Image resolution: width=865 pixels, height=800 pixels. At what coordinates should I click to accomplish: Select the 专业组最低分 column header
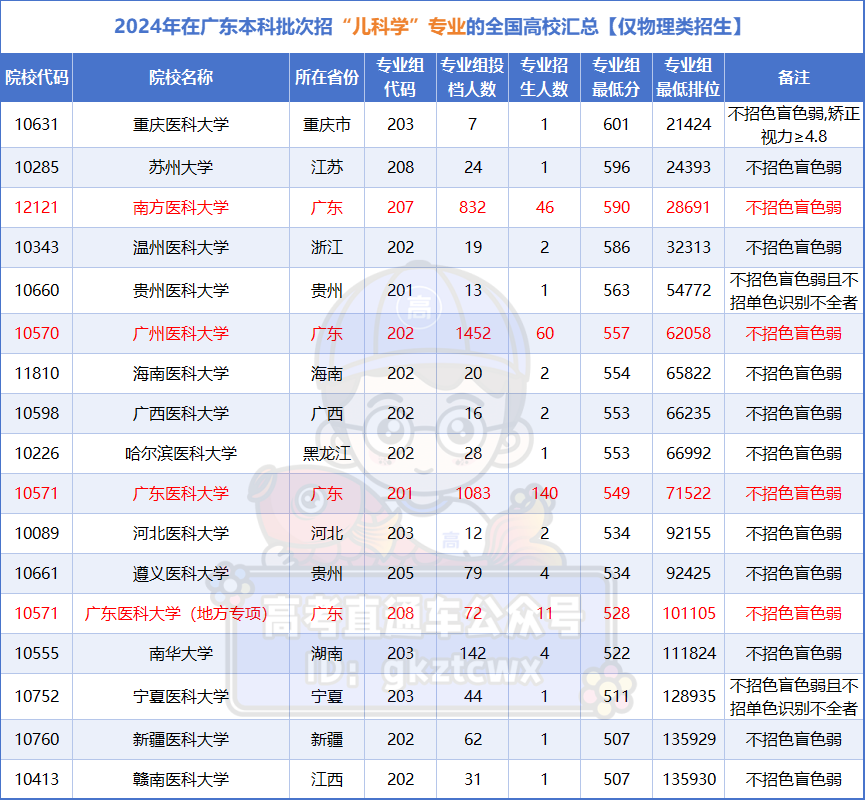pos(616,78)
